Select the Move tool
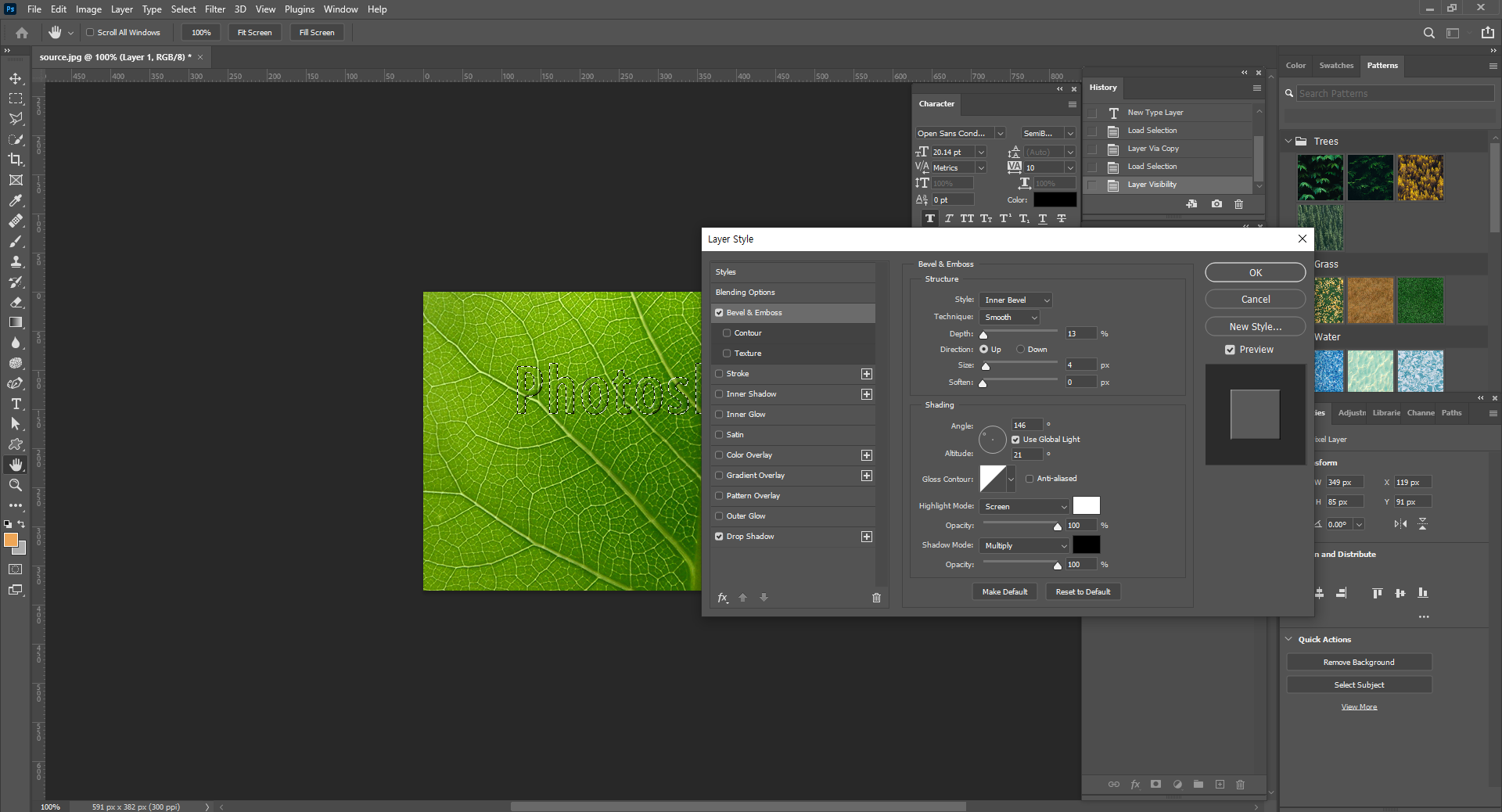The height and width of the screenshot is (812, 1502). (x=16, y=78)
